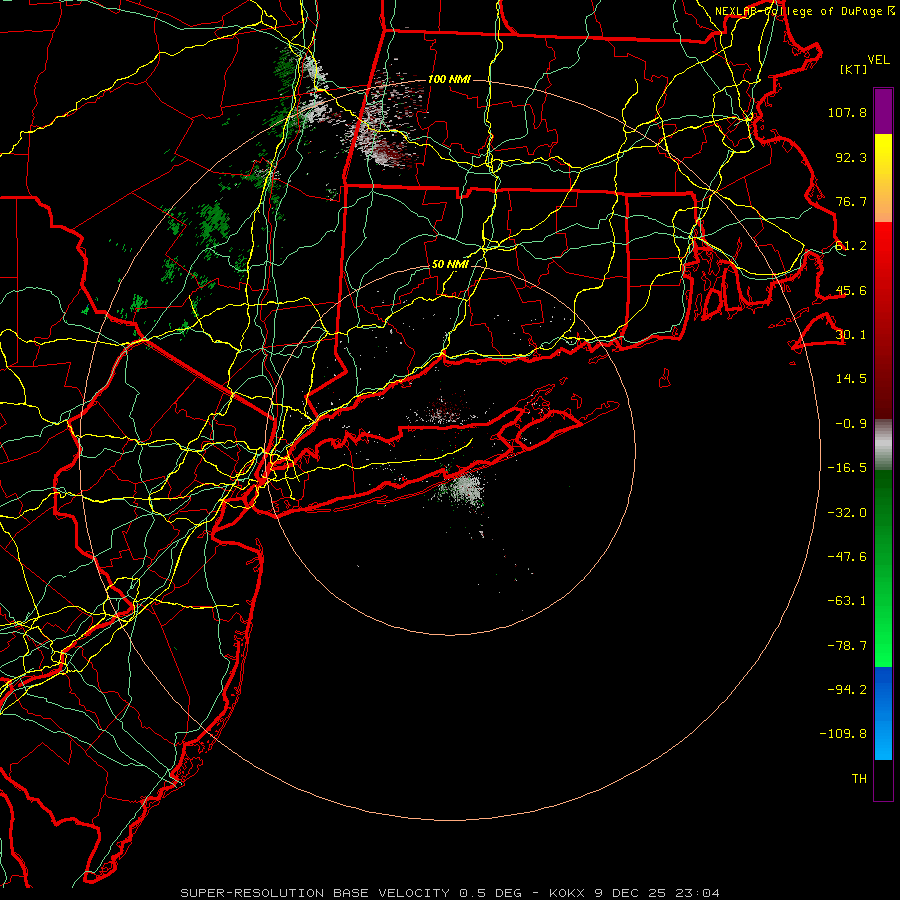Click the '100 NMI' range ring label
Image resolution: width=900 pixels, height=900 pixels.
pyautogui.click(x=449, y=79)
